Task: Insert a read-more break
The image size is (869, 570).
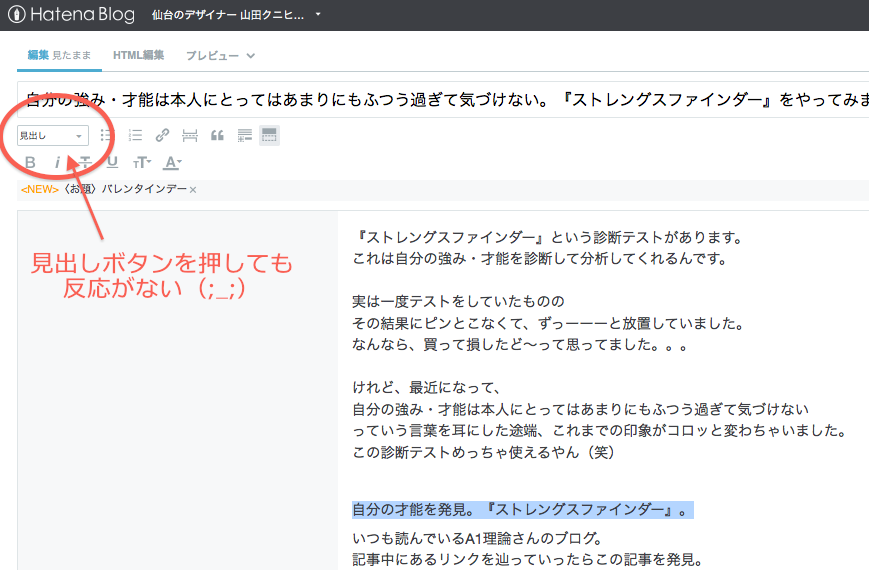Action: tap(190, 135)
